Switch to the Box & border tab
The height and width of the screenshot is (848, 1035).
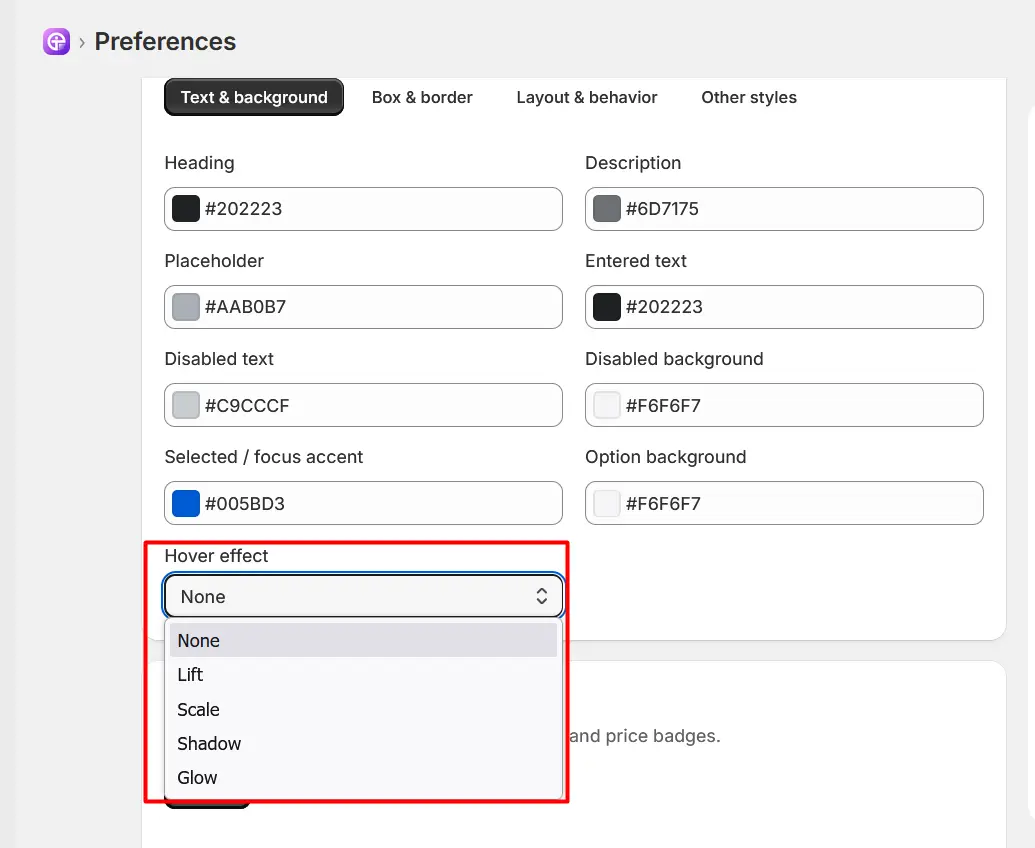coord(422,97)
